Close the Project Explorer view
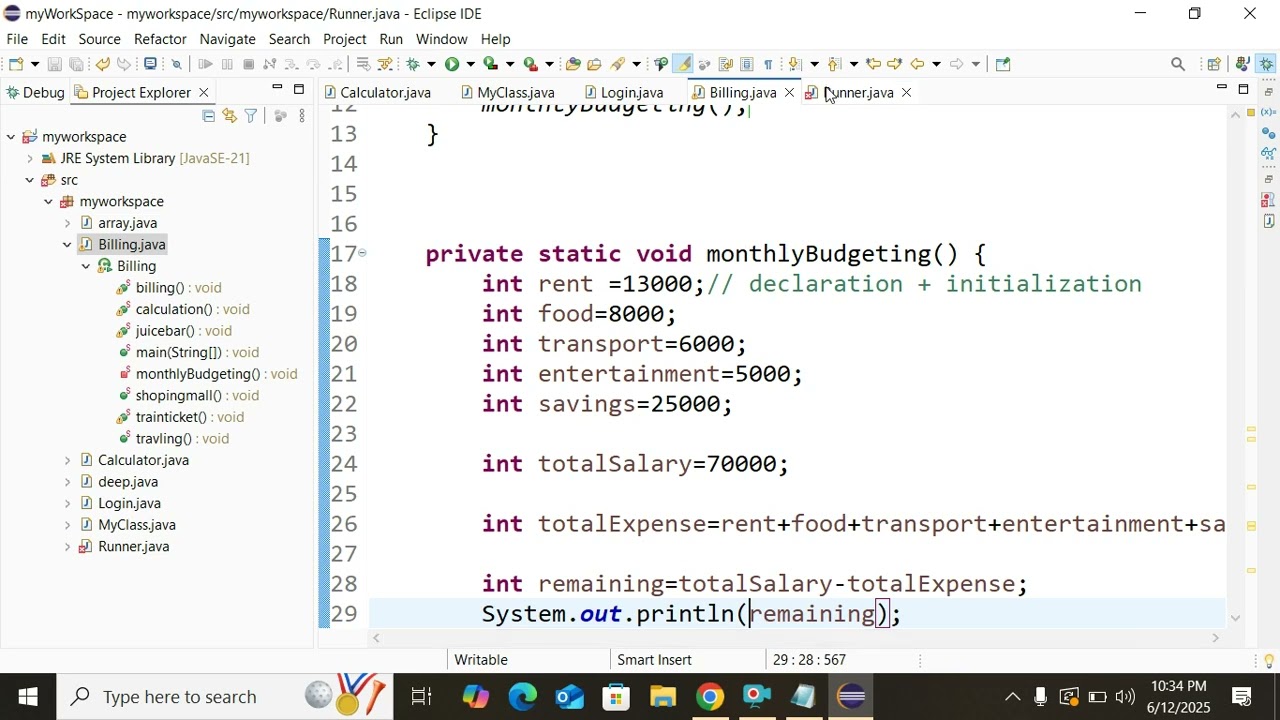This screenshot has height=720, width=1280. (203, 92)
